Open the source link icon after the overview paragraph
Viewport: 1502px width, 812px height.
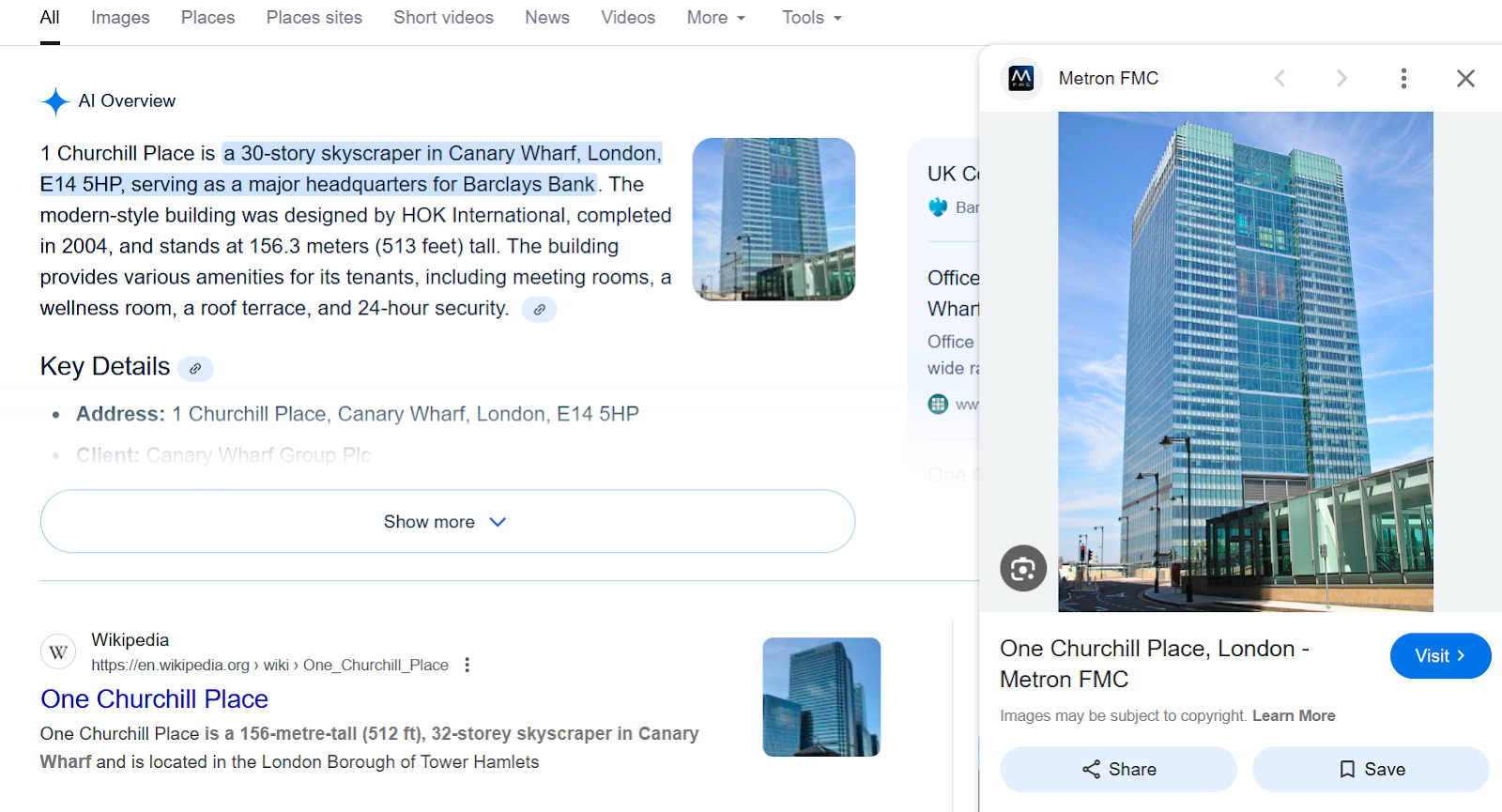539,309
